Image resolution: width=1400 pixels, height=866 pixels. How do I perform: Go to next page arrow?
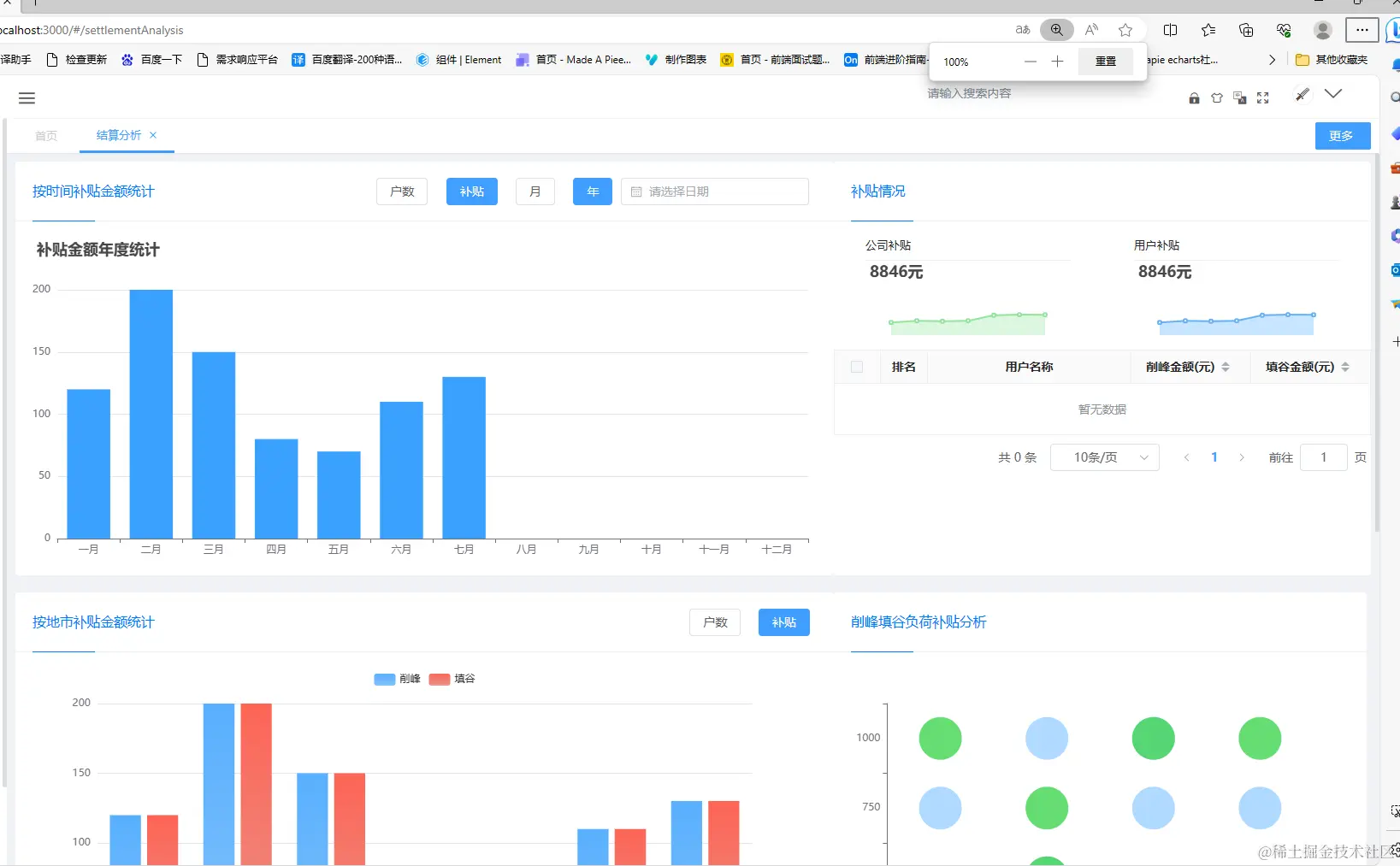point(1242,457)
